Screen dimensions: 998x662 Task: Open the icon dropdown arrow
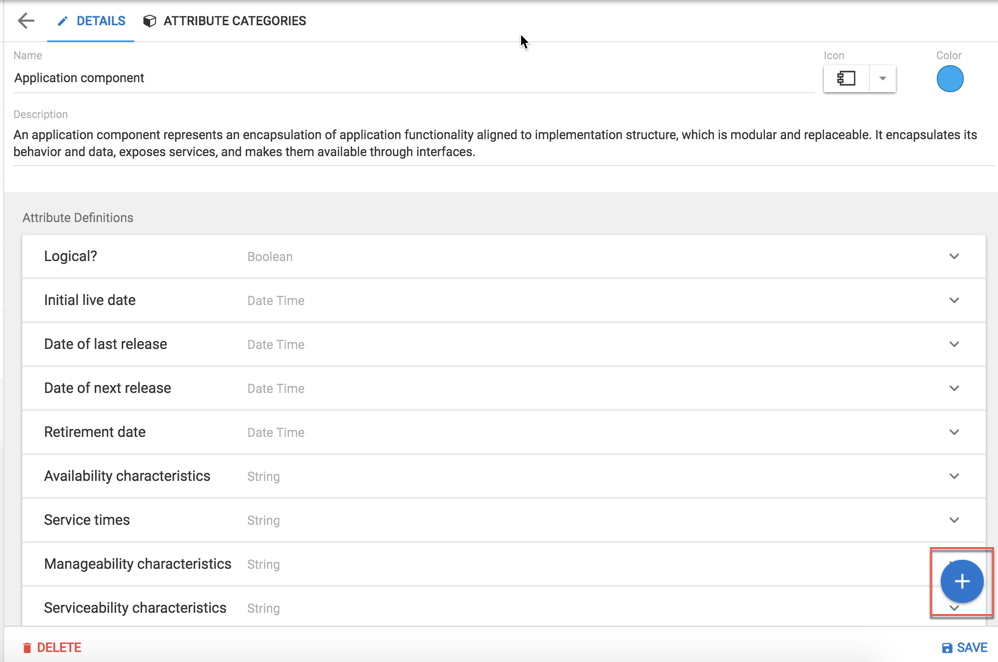[x=882, y=78]
